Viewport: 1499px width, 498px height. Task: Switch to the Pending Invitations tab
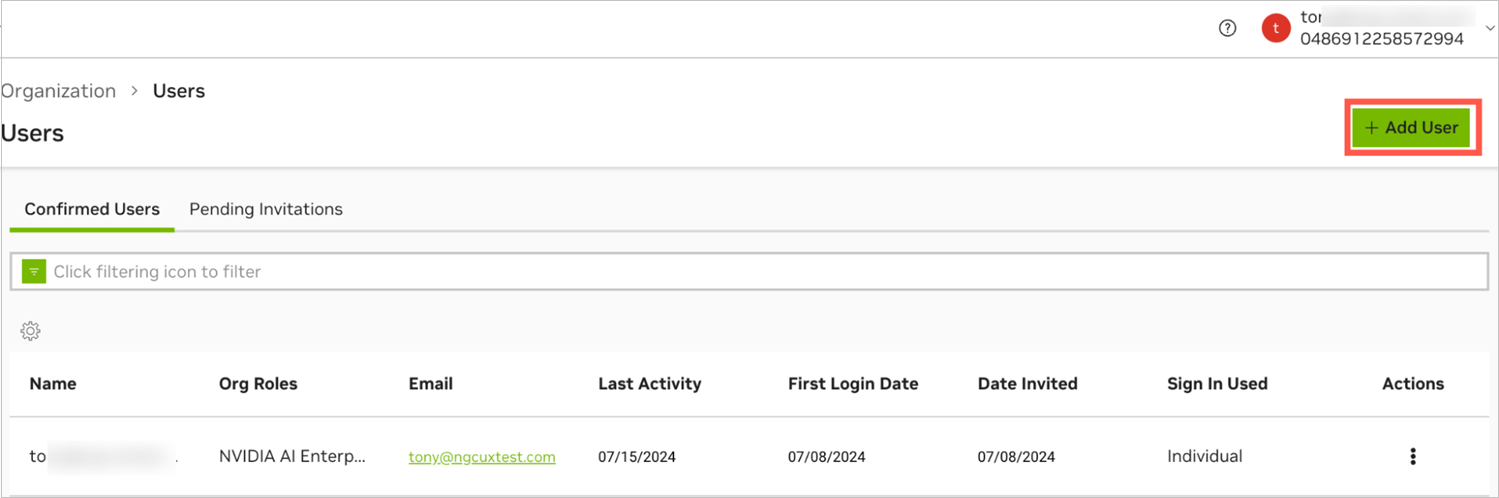266,209
